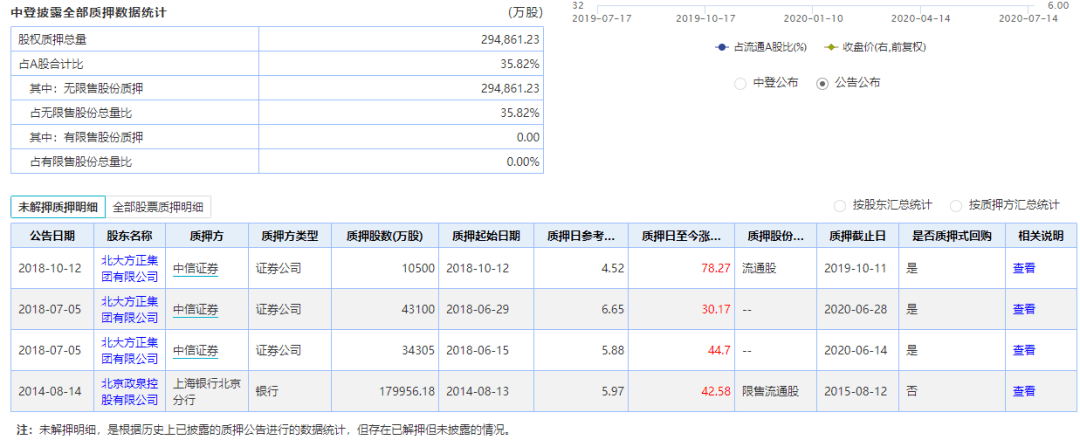Choose 按股东汇总统计 option
This screenshot has width=1080, height=440.
click(x=841, y=205)
